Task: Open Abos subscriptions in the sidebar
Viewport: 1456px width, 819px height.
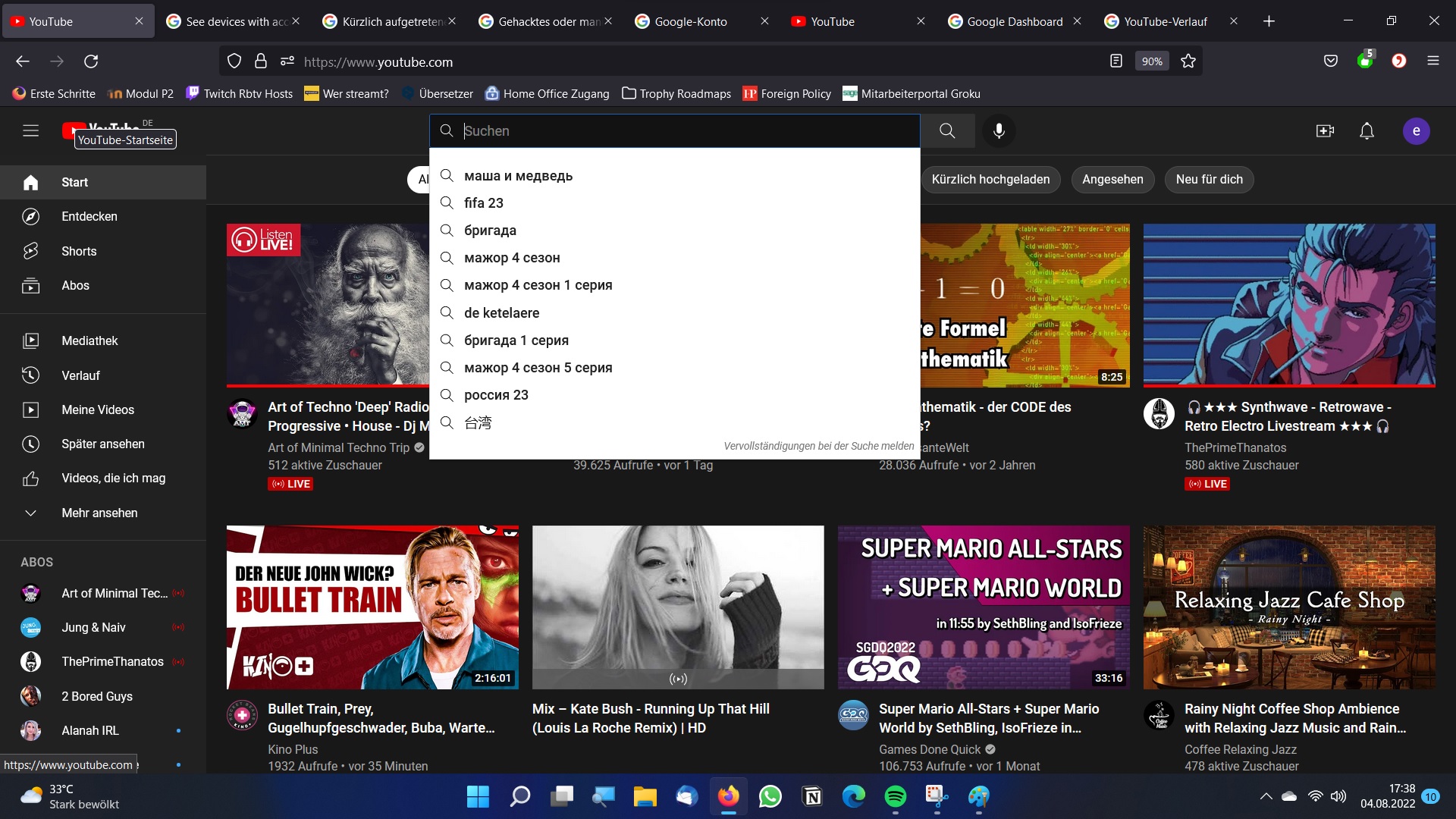Action: tap(103, 286)
